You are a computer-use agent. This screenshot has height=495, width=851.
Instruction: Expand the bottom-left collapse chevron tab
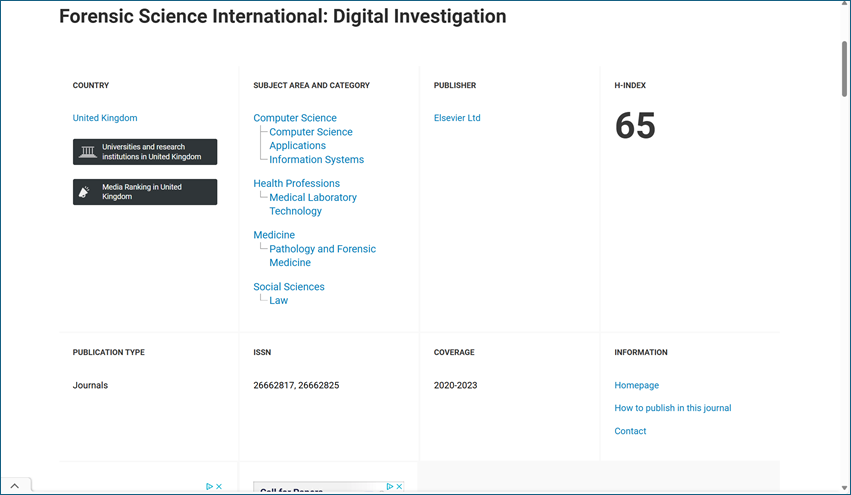16,485
